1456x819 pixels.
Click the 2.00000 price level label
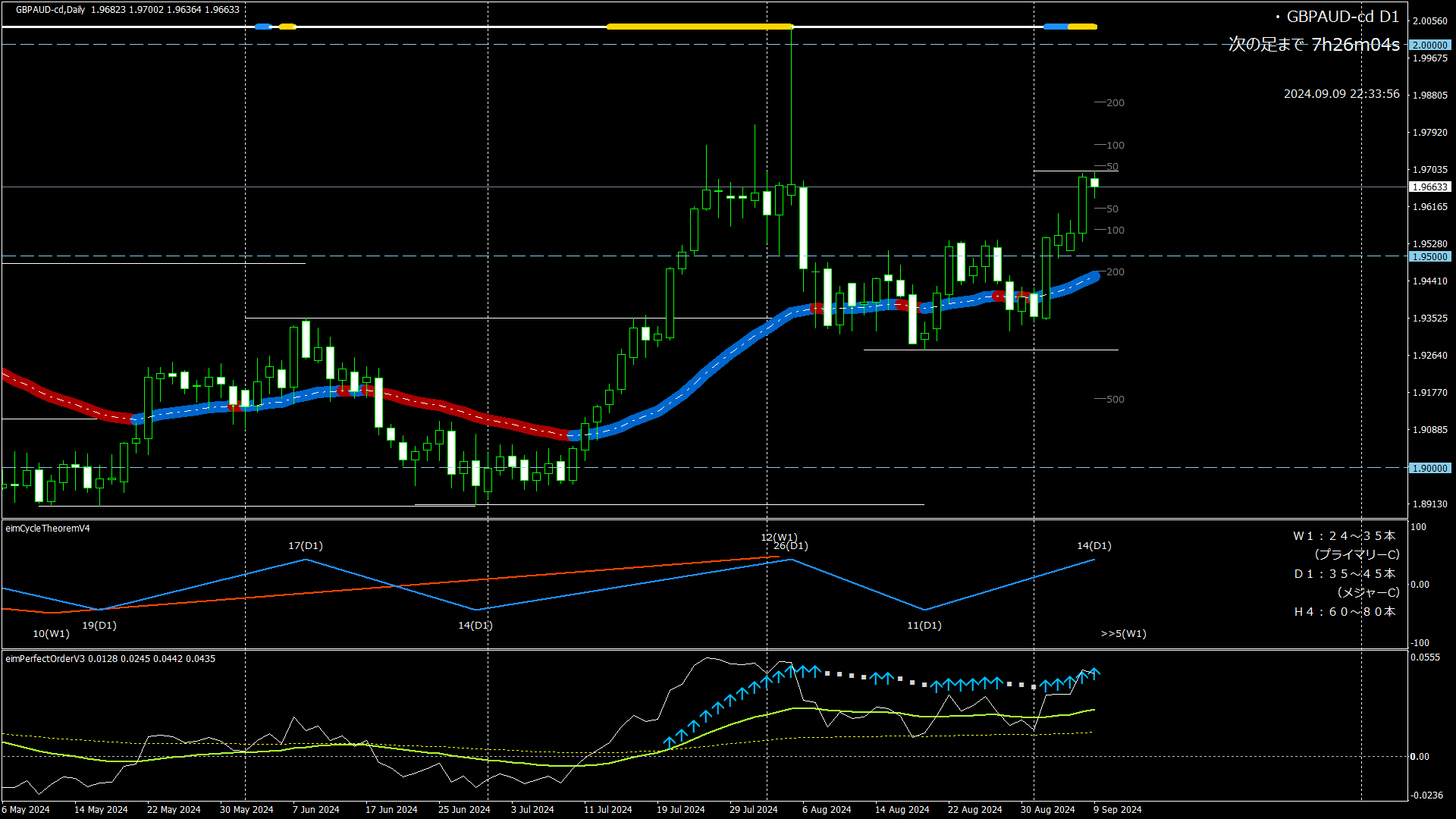point(1429,45)
